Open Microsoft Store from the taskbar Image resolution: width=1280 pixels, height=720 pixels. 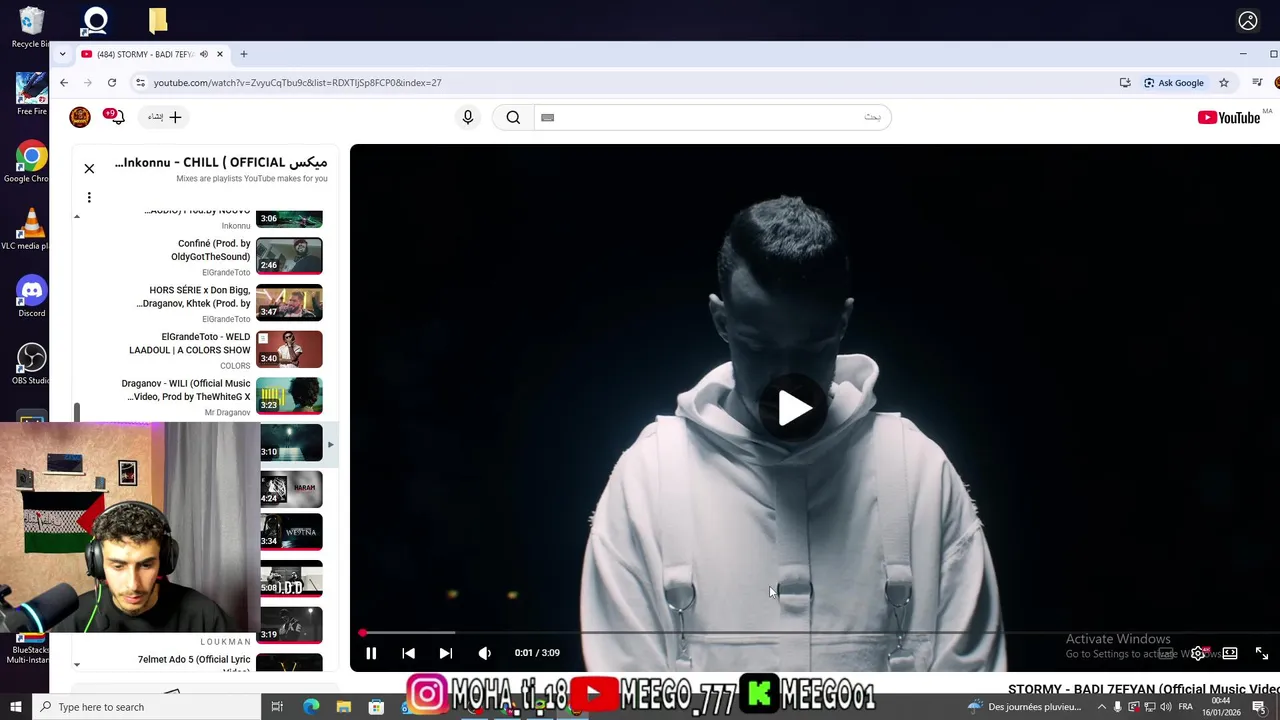(376, 707)
